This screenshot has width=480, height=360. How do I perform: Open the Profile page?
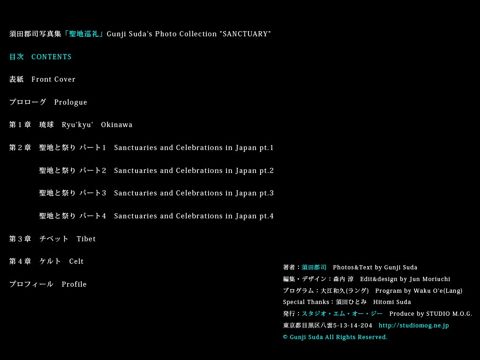point(48,284)
